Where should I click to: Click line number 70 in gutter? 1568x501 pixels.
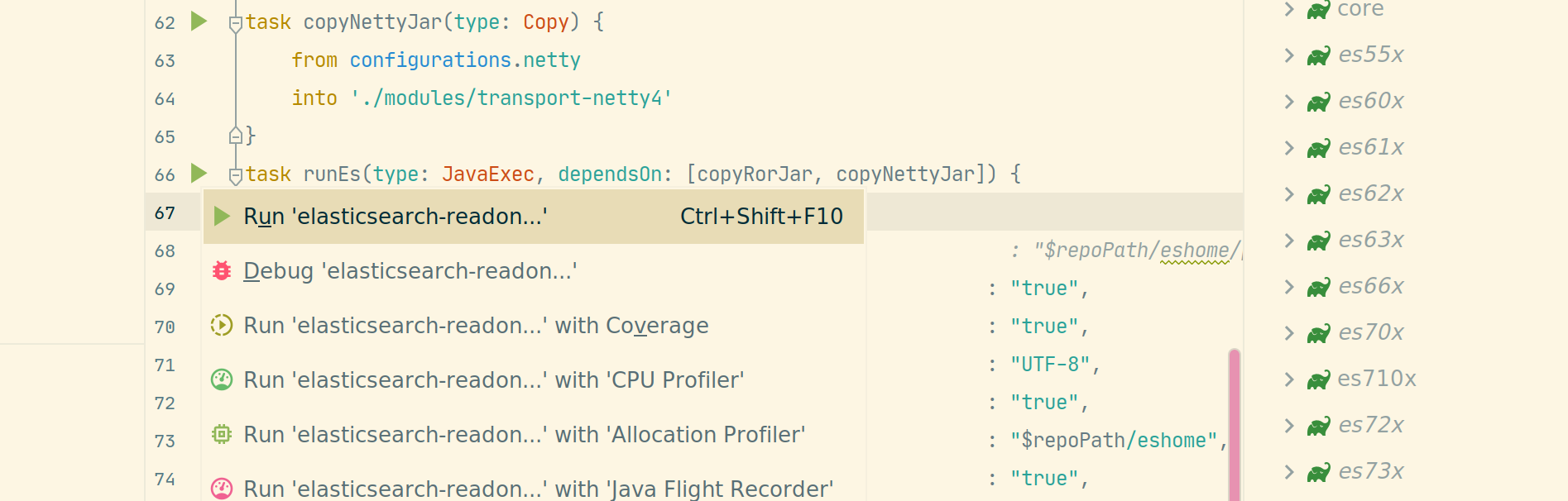point(165,327)
